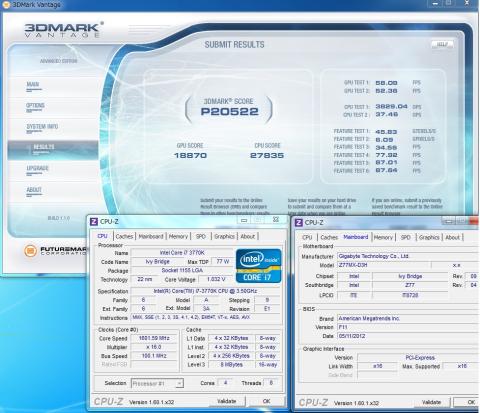The image size is (480, 413).
Task: Click the Code Name value Ivy Bridge
Action: pos(157,262)
